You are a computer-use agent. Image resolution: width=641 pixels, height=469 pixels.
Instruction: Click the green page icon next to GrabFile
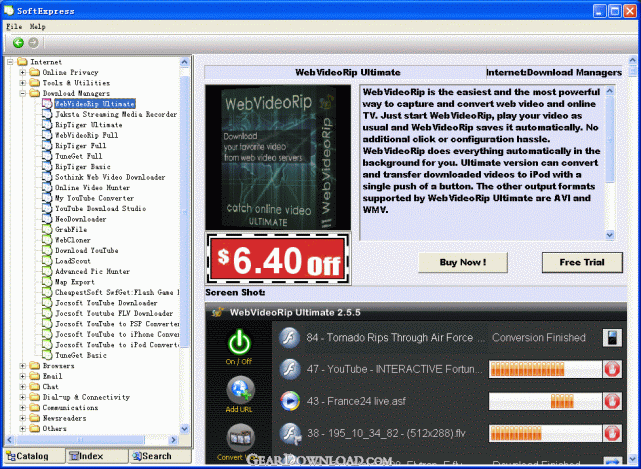(x=47, y=229)
